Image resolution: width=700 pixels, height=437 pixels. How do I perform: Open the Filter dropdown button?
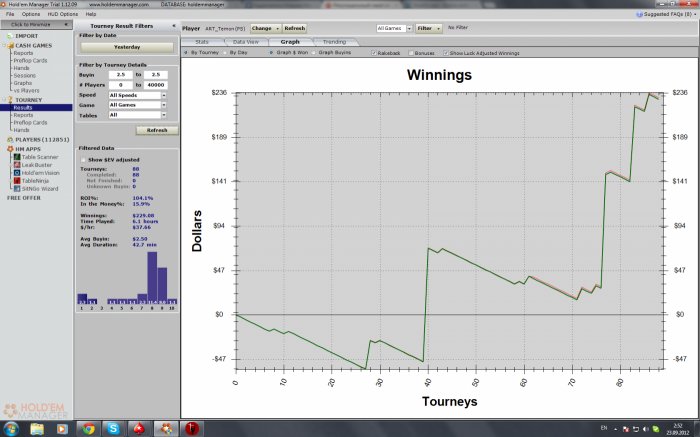tap(429, 28)
